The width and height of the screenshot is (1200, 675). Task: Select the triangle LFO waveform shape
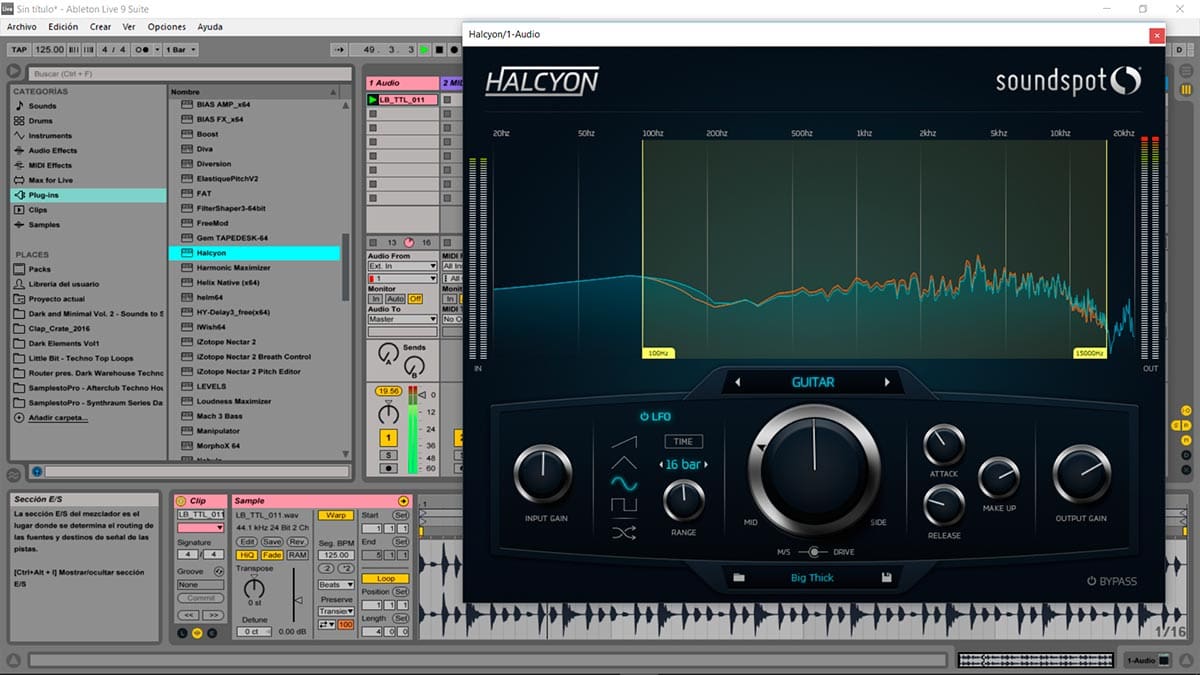coord(624,462)
